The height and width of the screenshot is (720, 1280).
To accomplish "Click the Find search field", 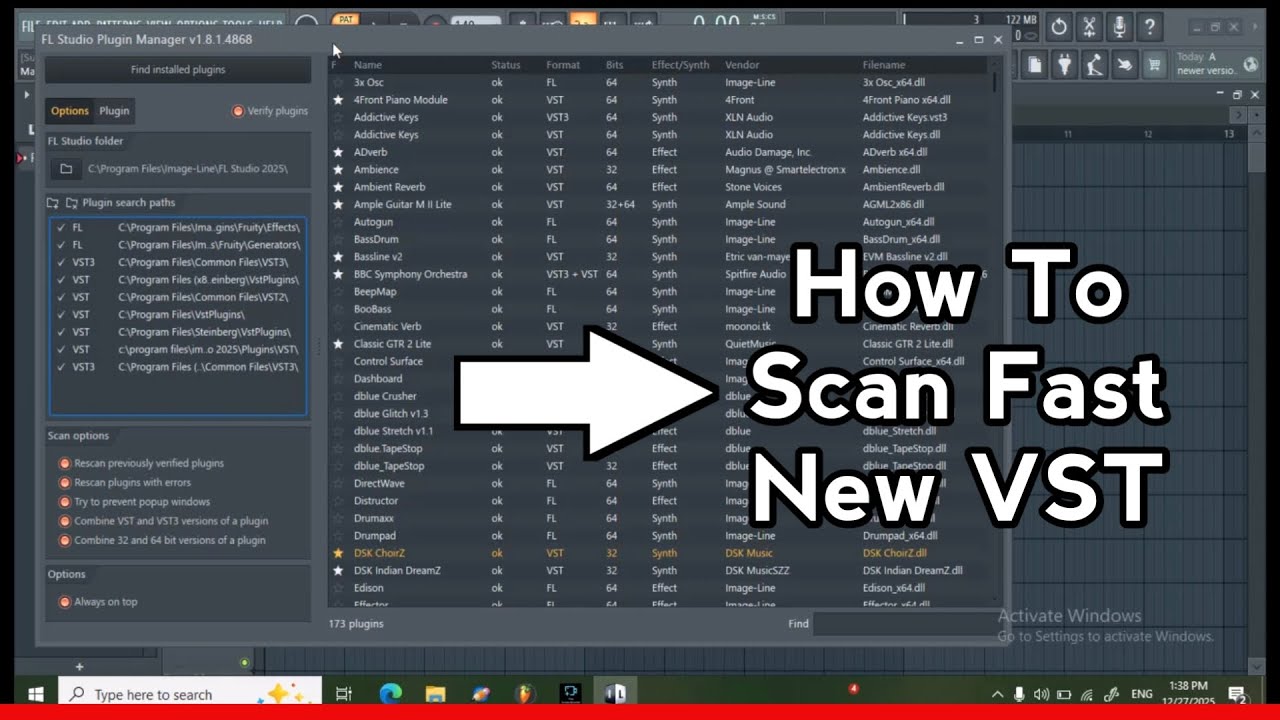I will tap(905, 624).
